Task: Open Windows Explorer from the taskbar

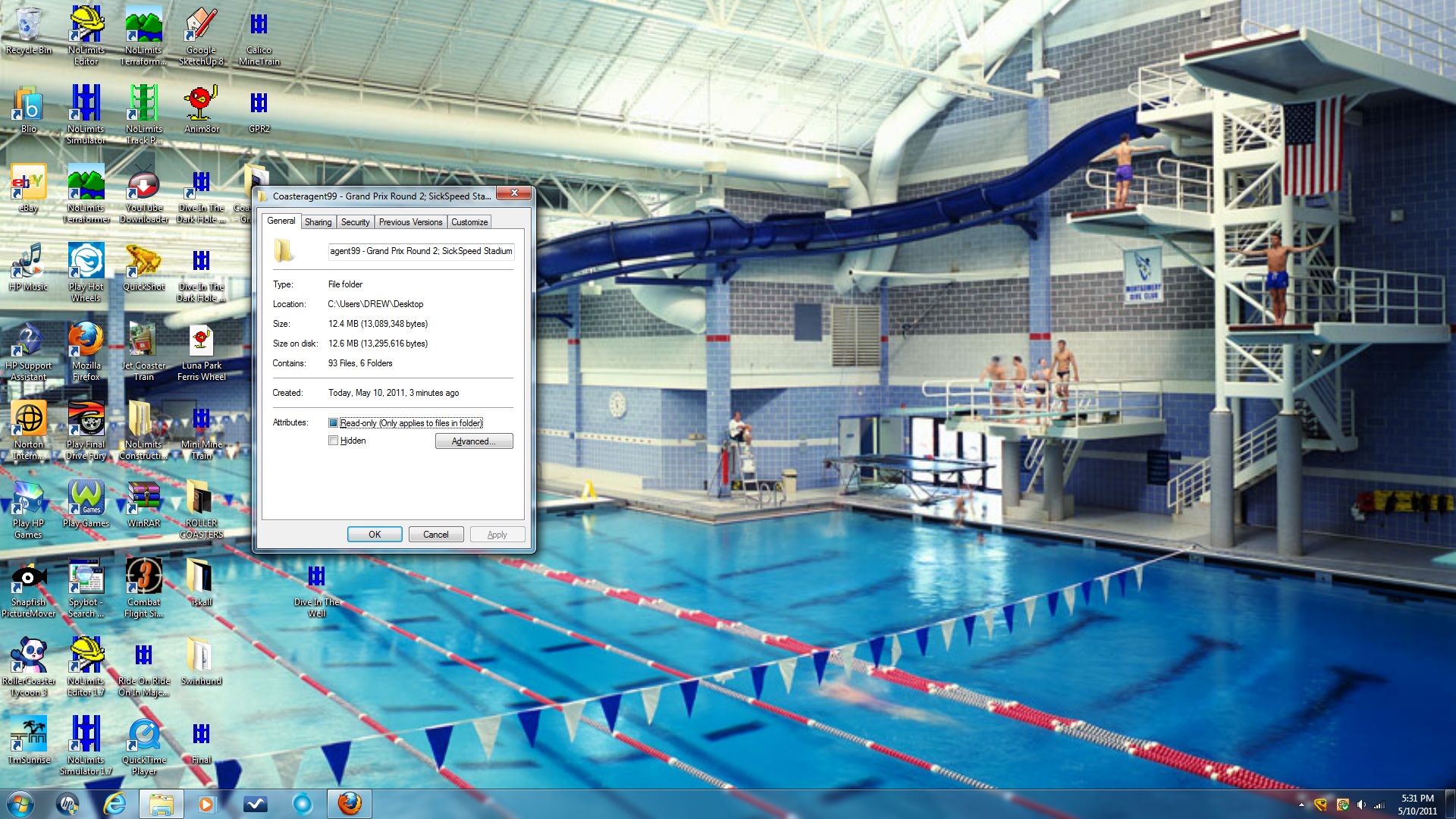Action: tap(162, 804)
